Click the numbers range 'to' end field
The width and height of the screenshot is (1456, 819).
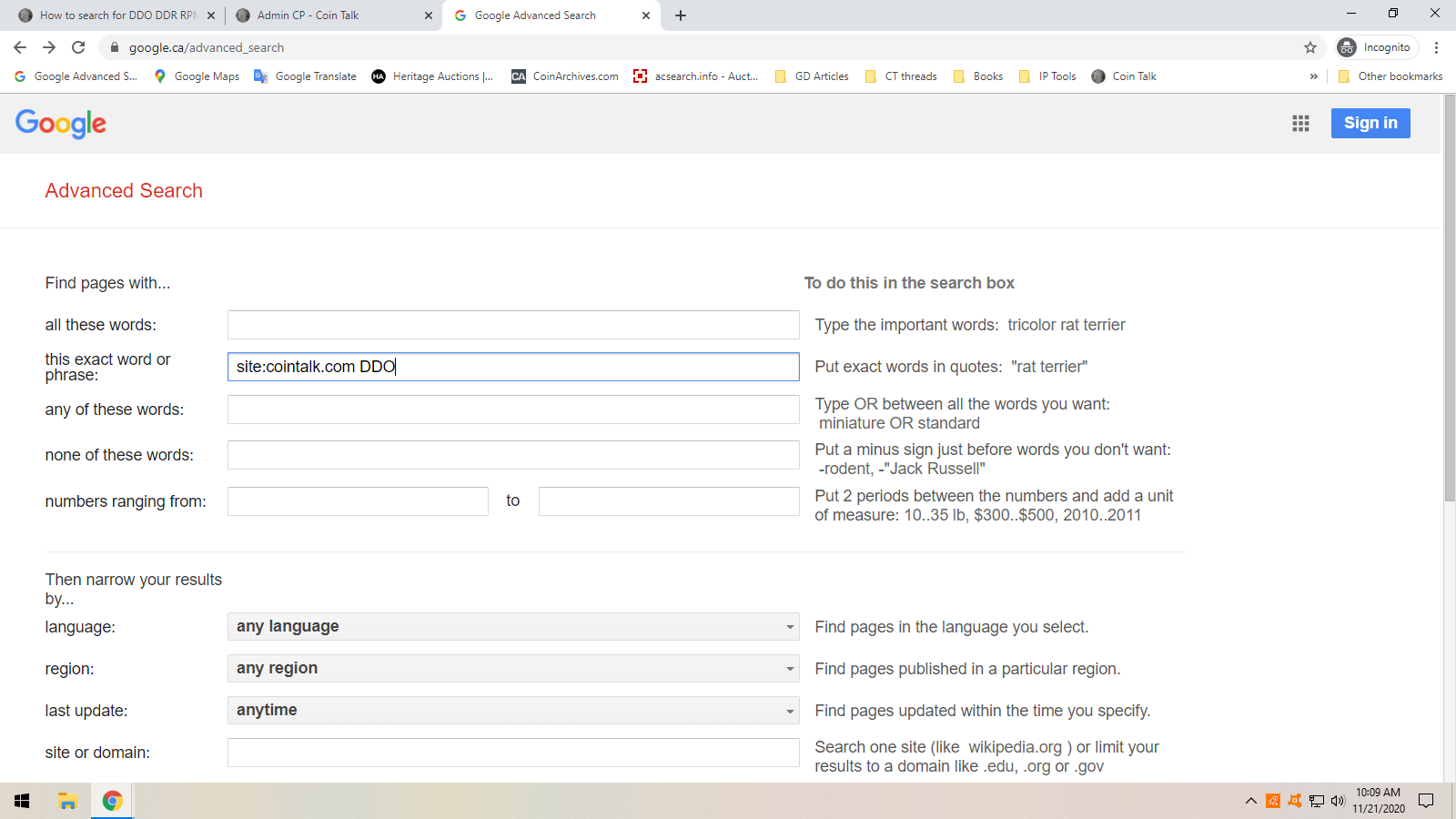tap(669, 501)
